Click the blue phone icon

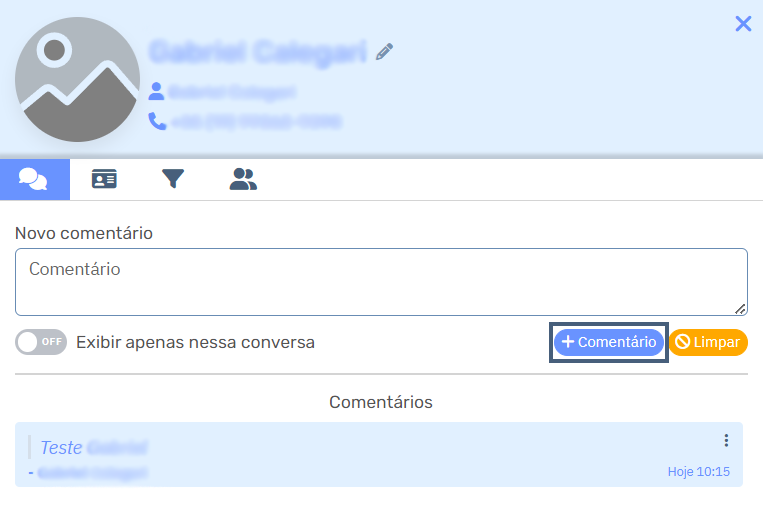click(x=157, y=121)
